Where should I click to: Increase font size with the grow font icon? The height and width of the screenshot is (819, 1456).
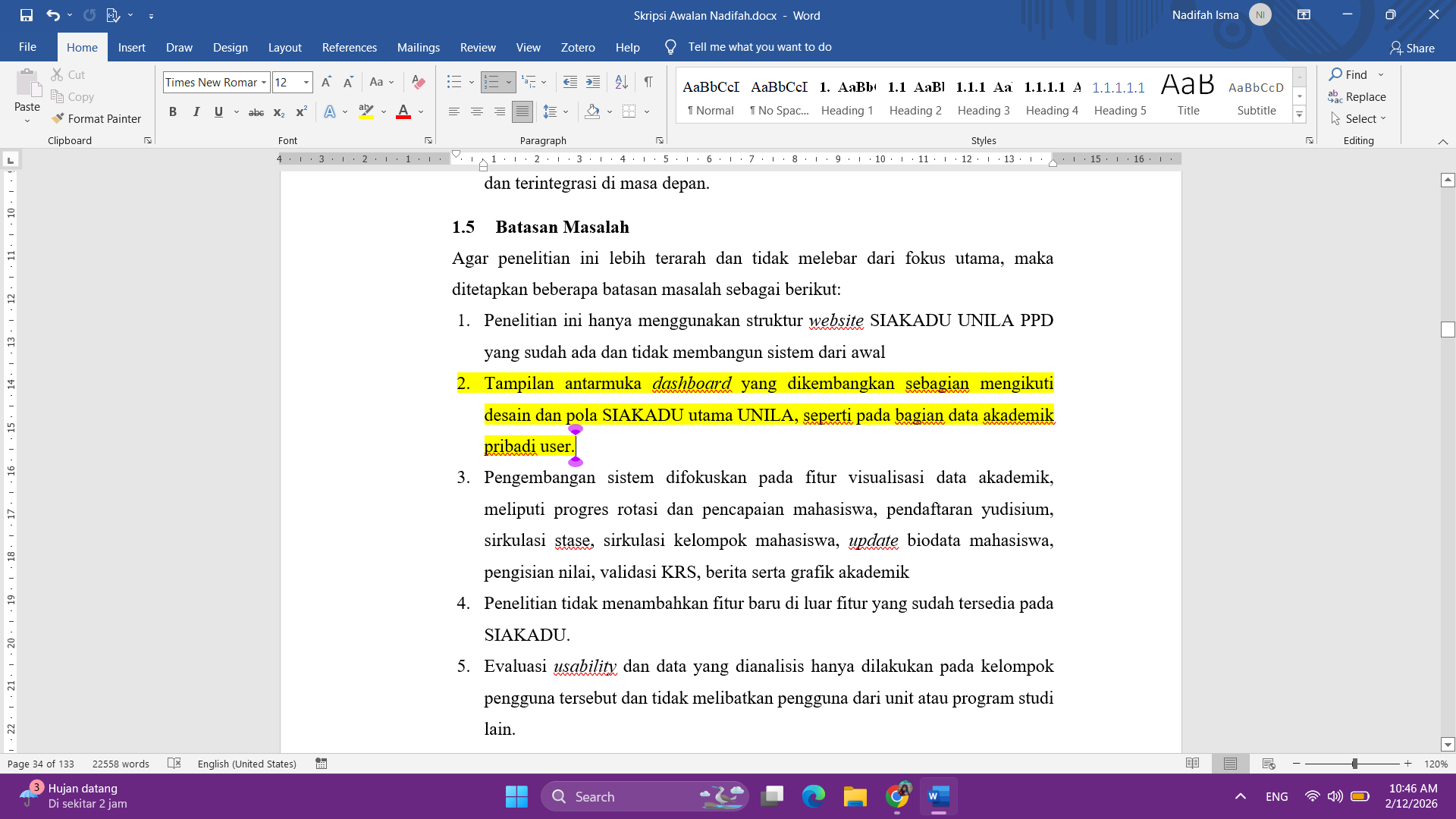click(326, 82)
